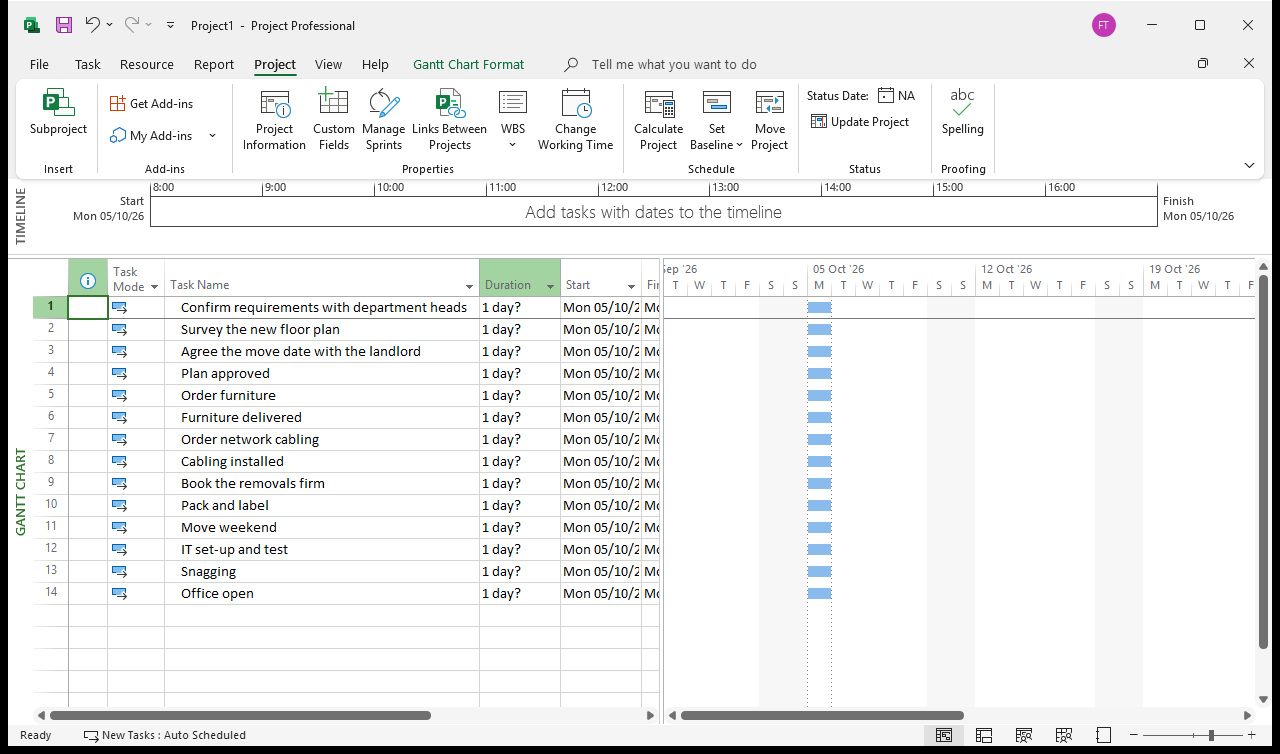Undo the last action
Viewport: 1280px width, 754px height.
coord(92,25)
